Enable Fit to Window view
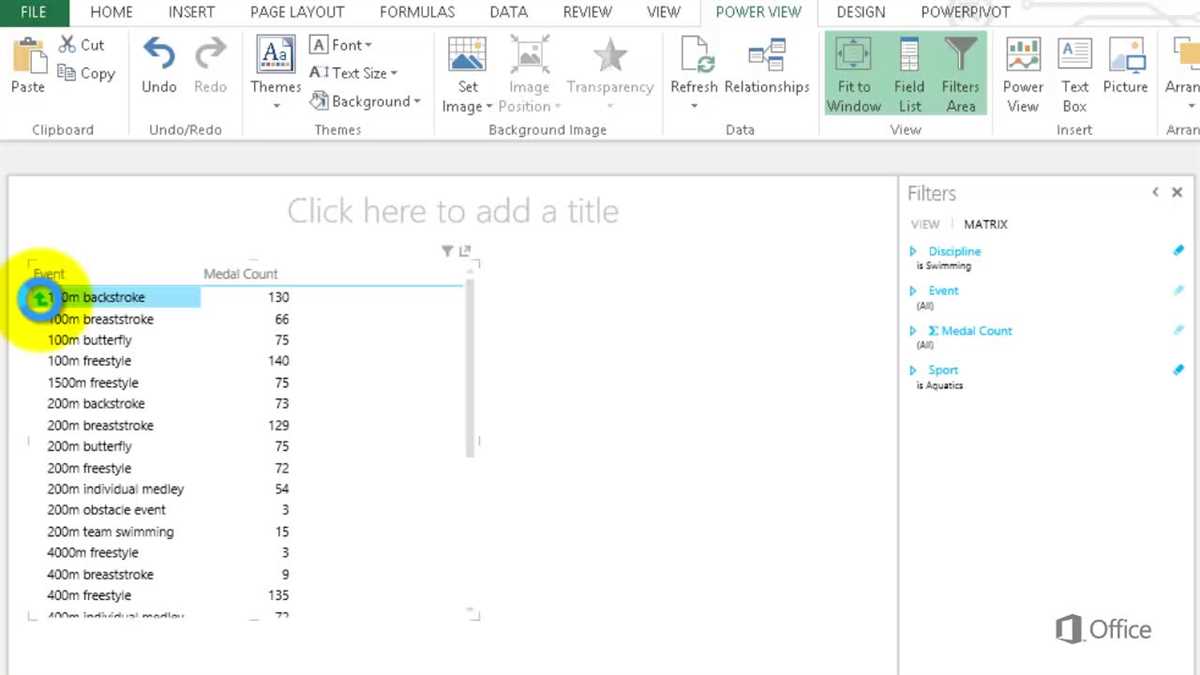Viewport: 1200px width, 675px height. pyautogui.click(x=853, y=67)
